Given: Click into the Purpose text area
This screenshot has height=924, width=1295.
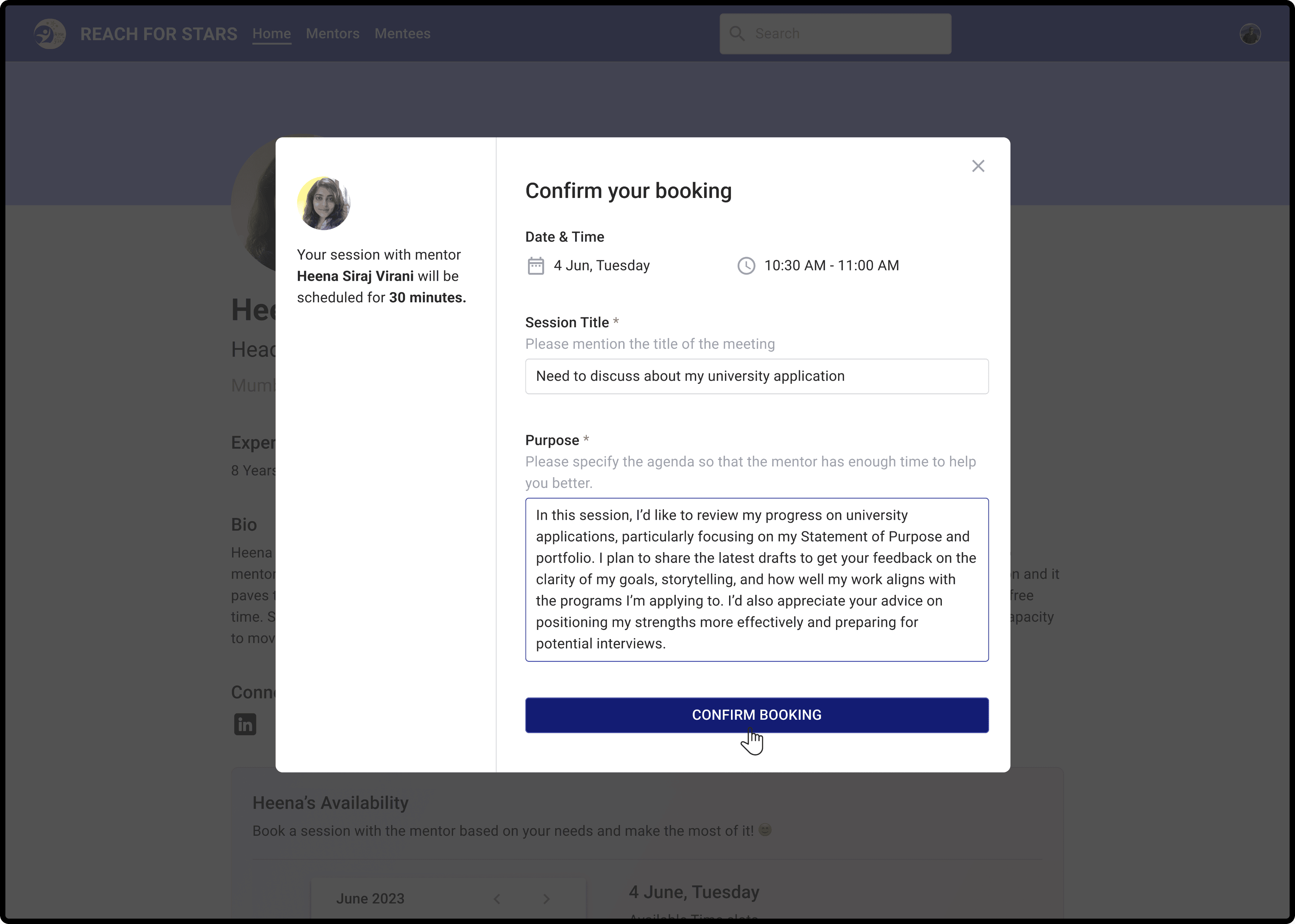Looking at the screenshot, I should click(756, 579).
